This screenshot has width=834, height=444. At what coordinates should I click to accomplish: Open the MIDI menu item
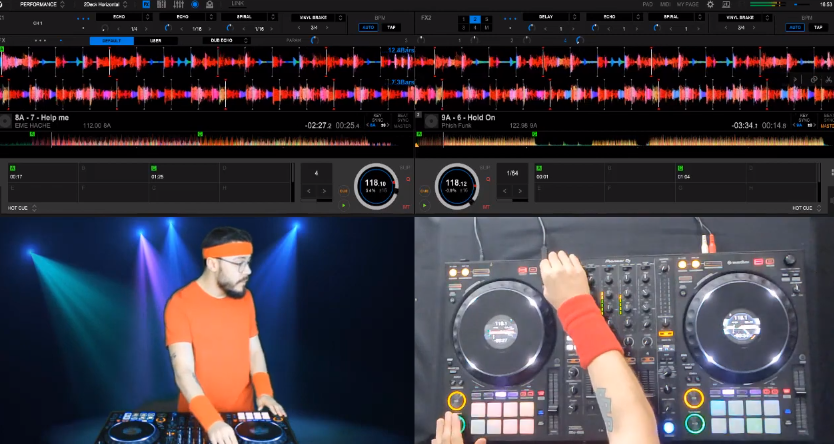[x=665, y=4]
